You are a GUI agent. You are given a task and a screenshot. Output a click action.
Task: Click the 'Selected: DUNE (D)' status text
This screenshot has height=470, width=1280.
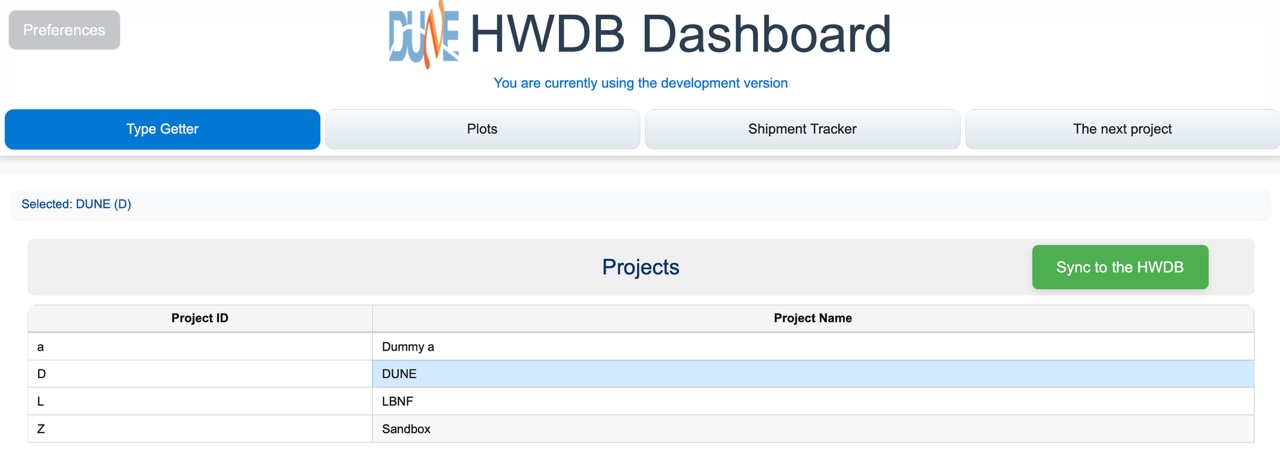(76, 204)
